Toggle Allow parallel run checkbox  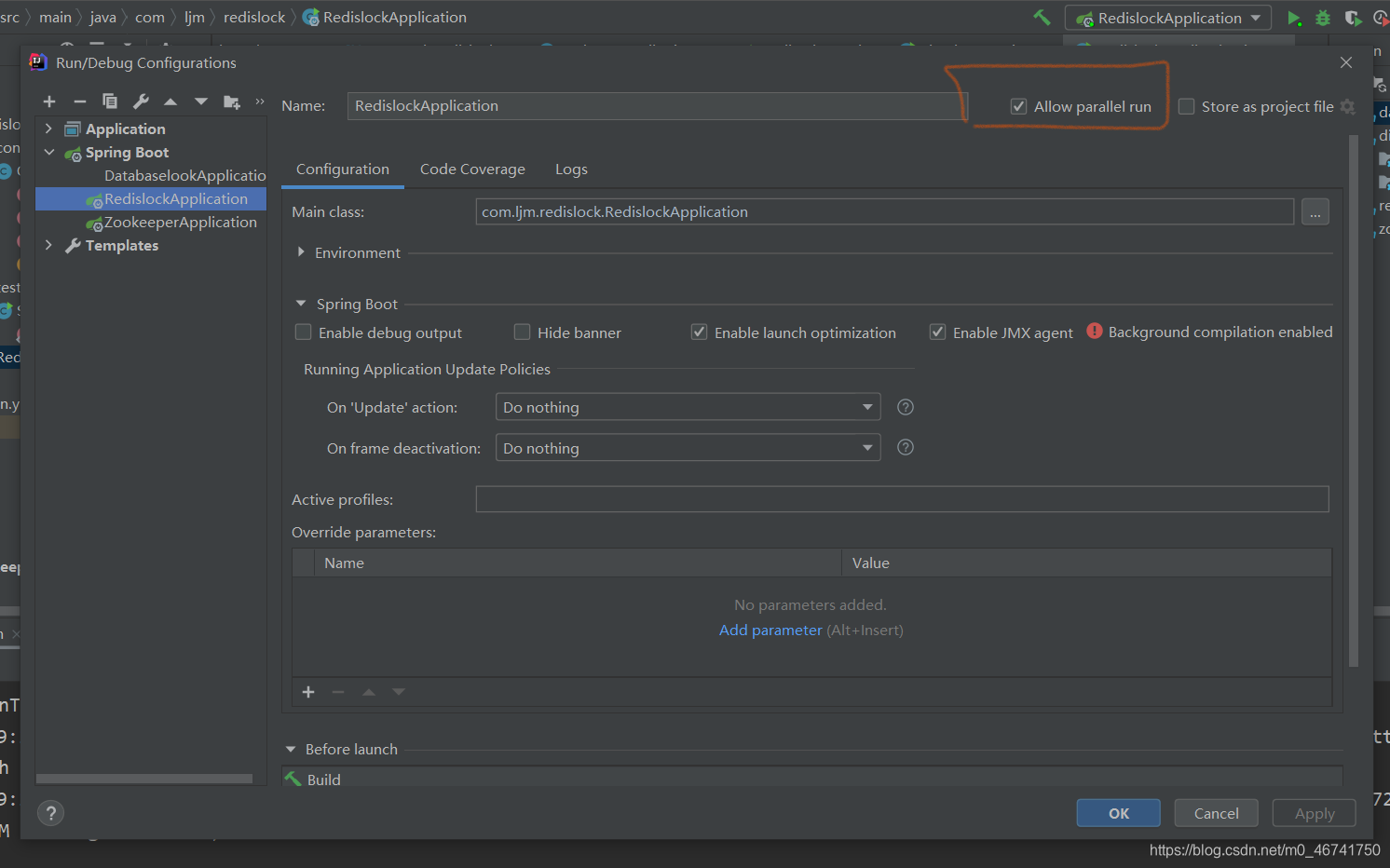click(1019, 107)
